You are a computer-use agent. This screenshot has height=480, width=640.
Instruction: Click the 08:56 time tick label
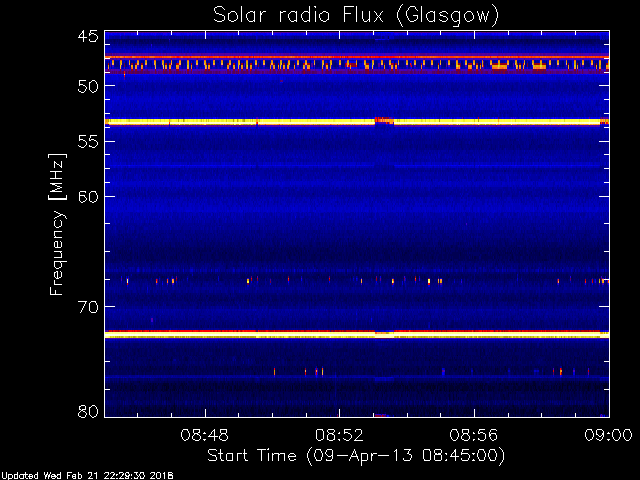(474, 435)
